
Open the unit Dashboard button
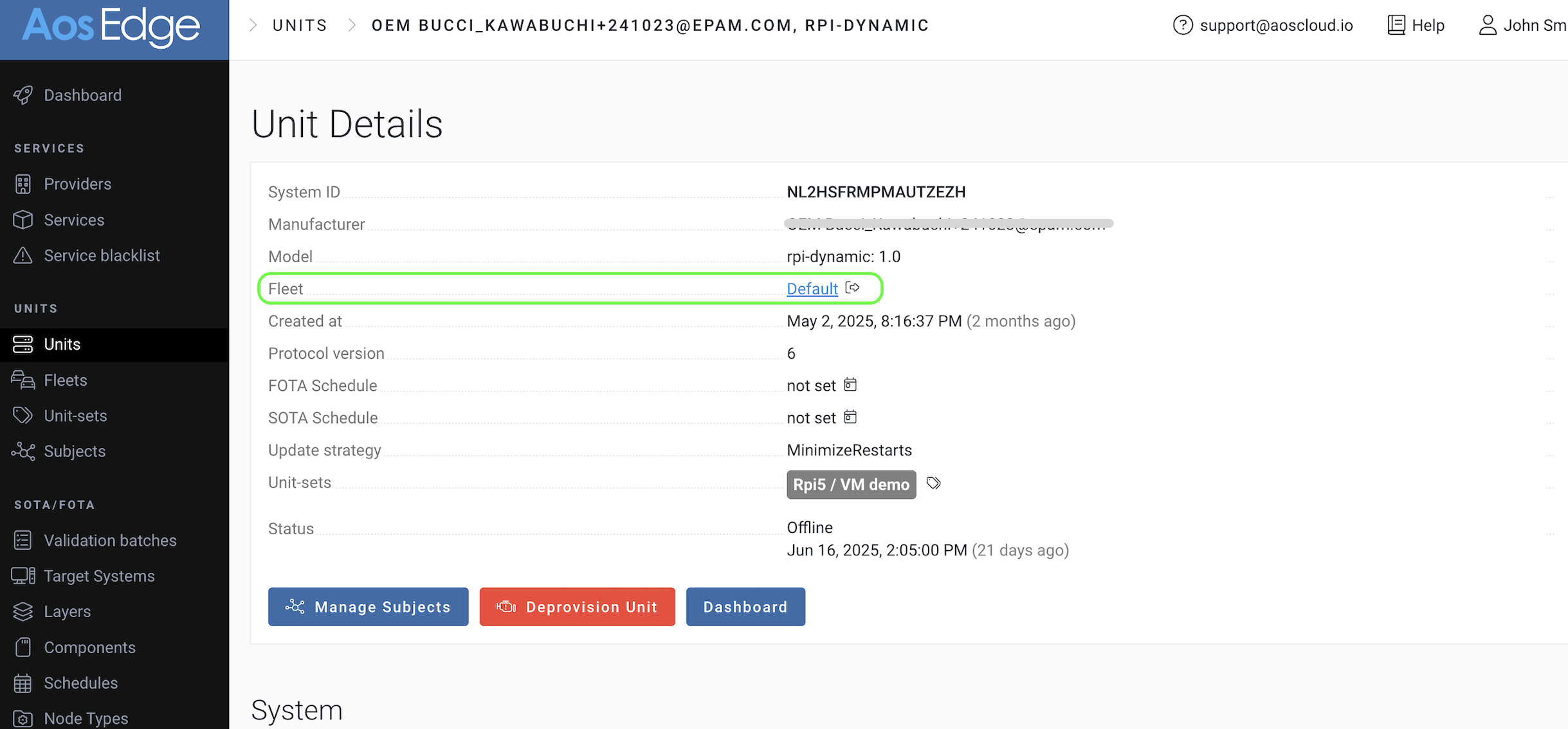(x=745, y=607)
